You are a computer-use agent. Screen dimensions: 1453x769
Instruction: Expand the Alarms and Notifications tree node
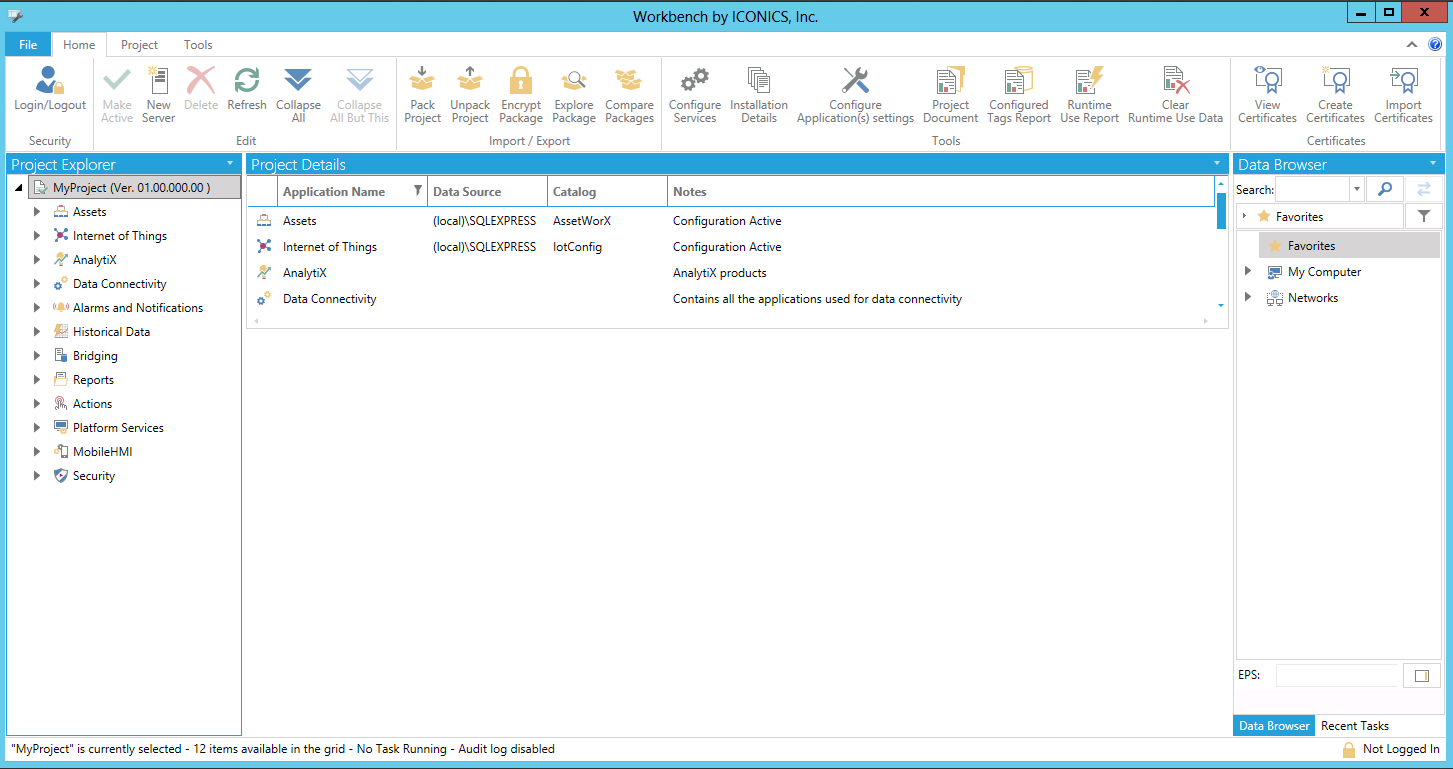(x=37, y=308)
